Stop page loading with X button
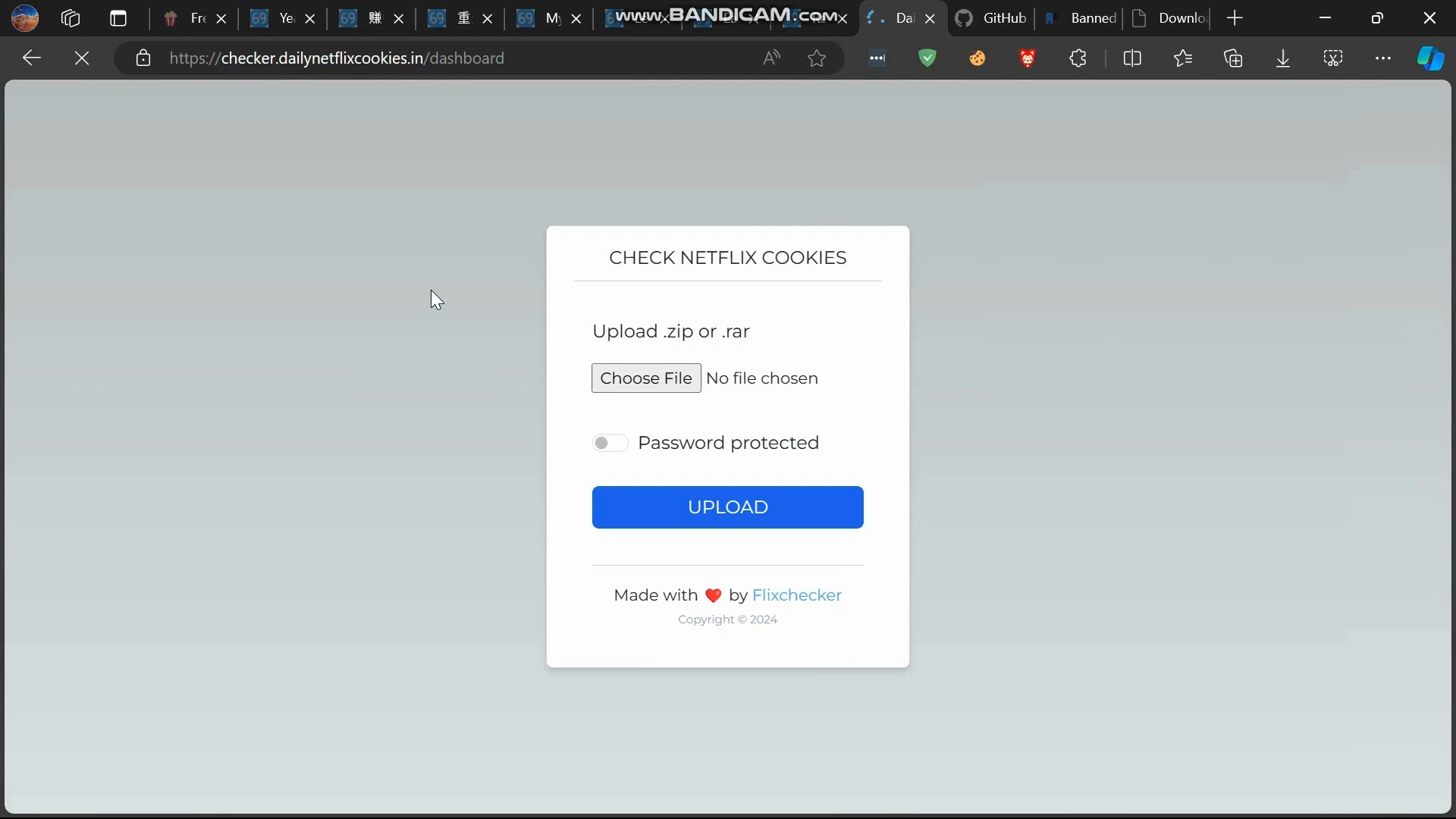Screen dimensions: 1456x819 (82, 58)
